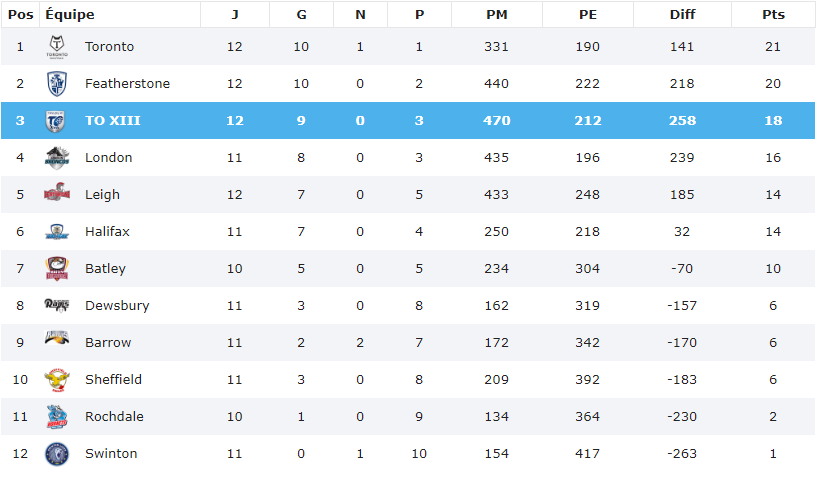Click the Halifax team logo

[x=57, y=232]
